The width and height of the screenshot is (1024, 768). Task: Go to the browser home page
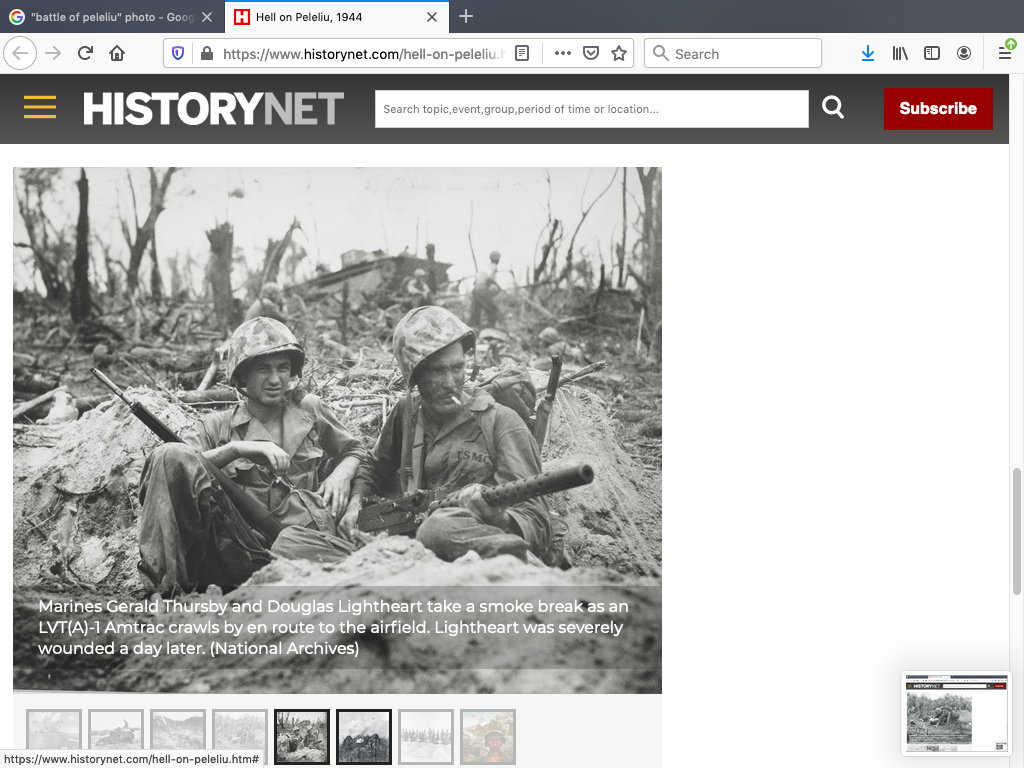[x=117, y=54]
